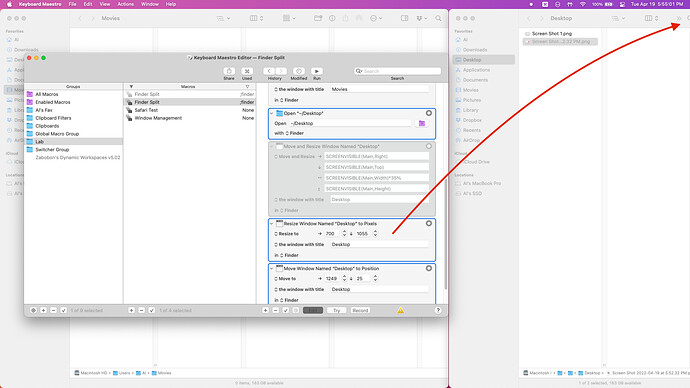Viewport: 690px width, 388px height.
Task: Toggle enable checkmark for selected action
Action: pos(286,311)
